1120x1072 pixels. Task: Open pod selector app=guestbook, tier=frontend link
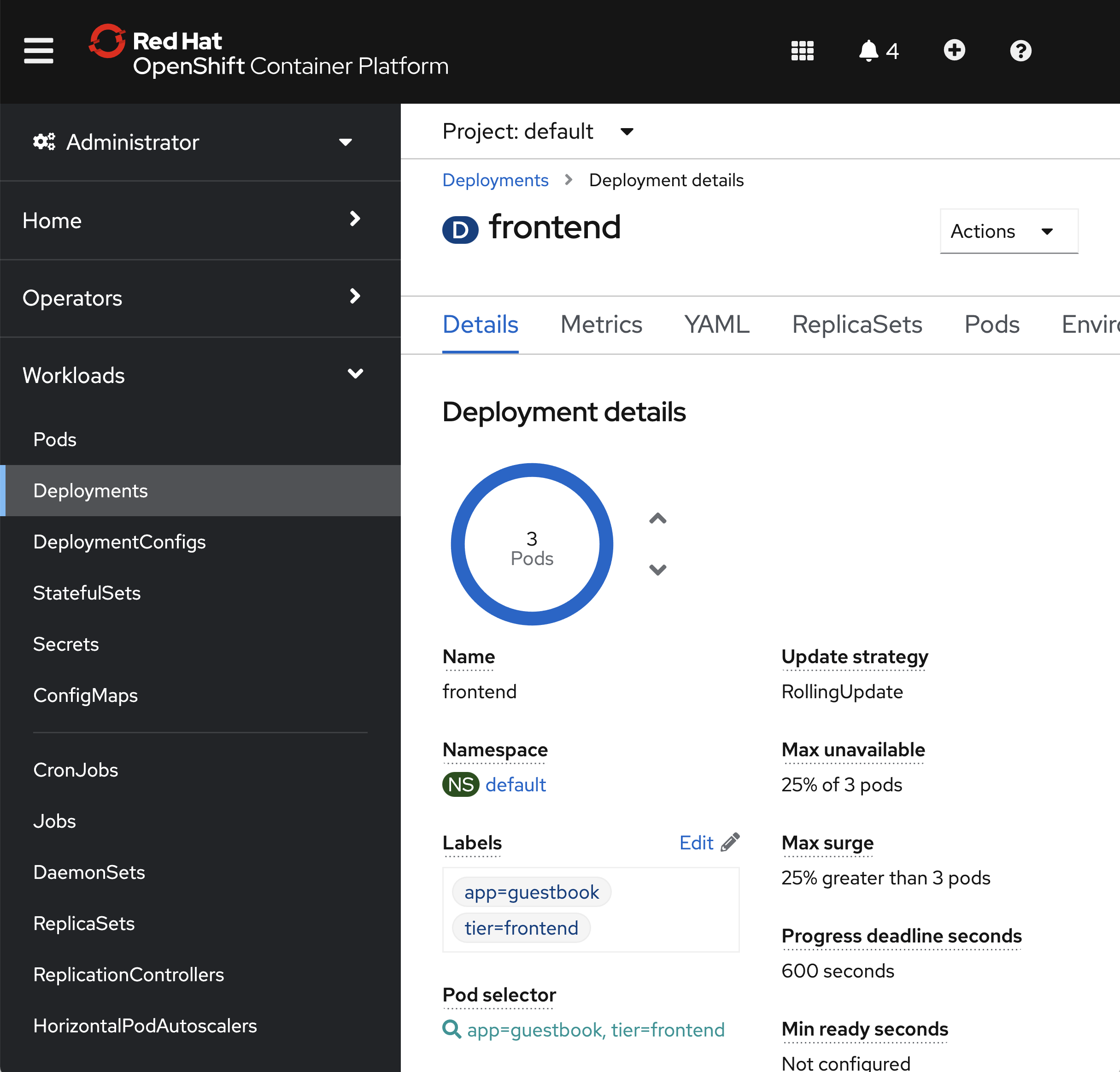coord(596,1030)
